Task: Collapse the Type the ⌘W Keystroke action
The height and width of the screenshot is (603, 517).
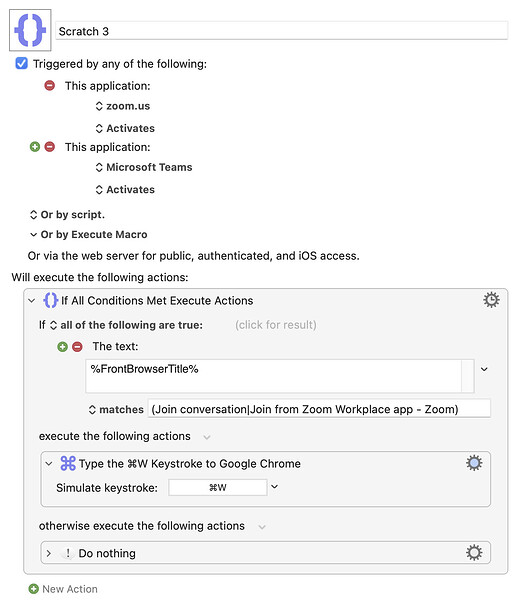Action: pyautogui.click(x=49, y=464)
